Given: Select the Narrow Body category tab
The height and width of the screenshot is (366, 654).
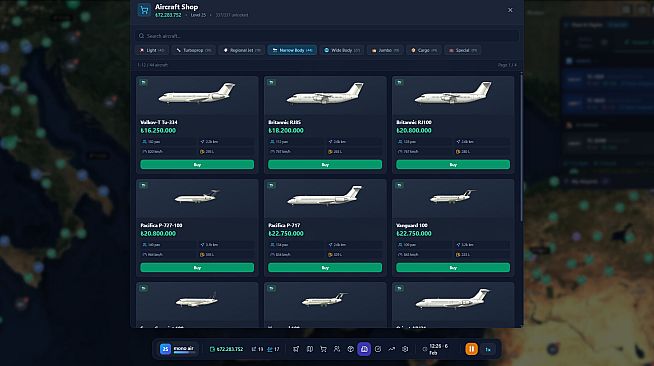Looking at the screenshot, I should [x=292, y=50].
